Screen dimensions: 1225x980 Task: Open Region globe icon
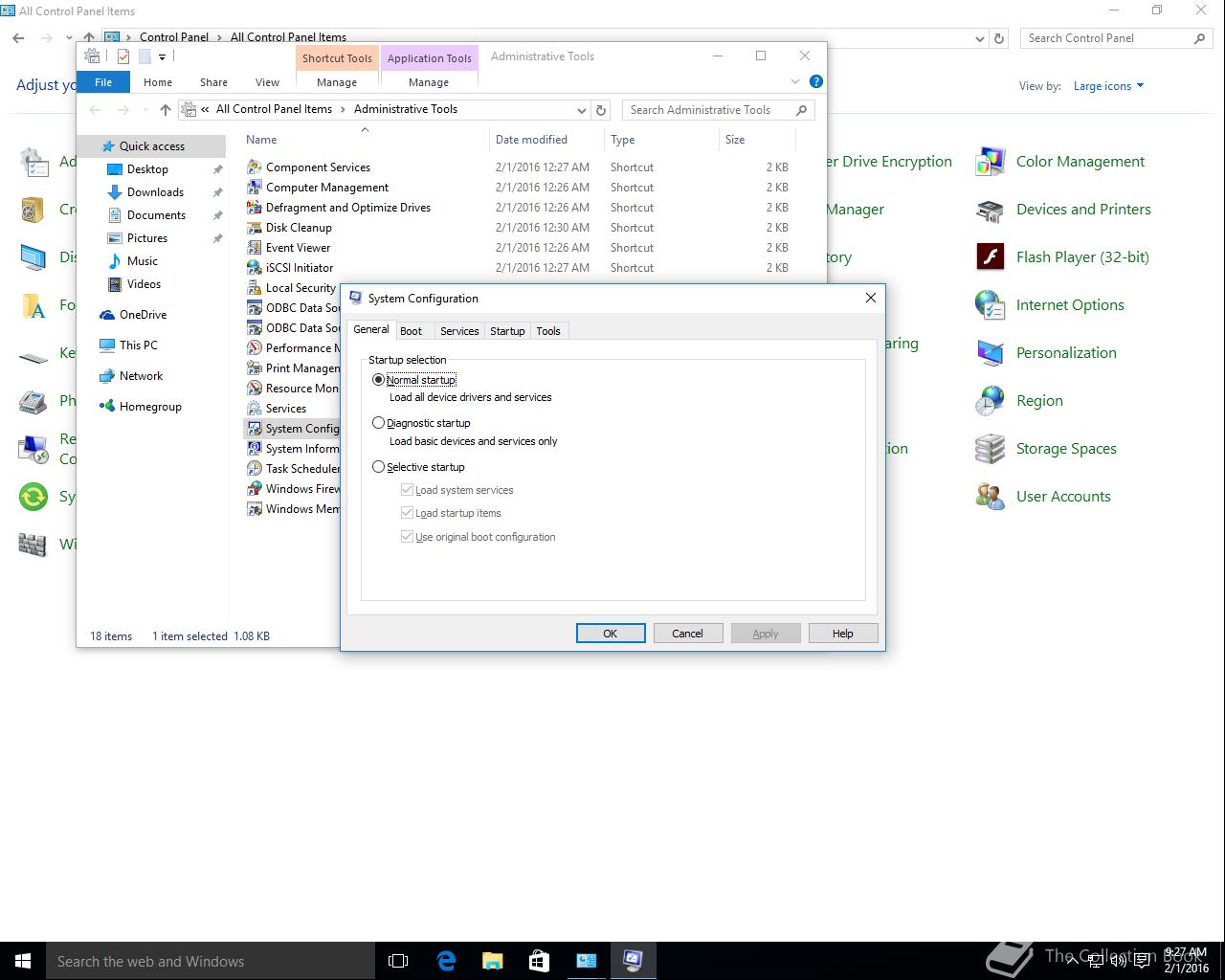point(990,401)
